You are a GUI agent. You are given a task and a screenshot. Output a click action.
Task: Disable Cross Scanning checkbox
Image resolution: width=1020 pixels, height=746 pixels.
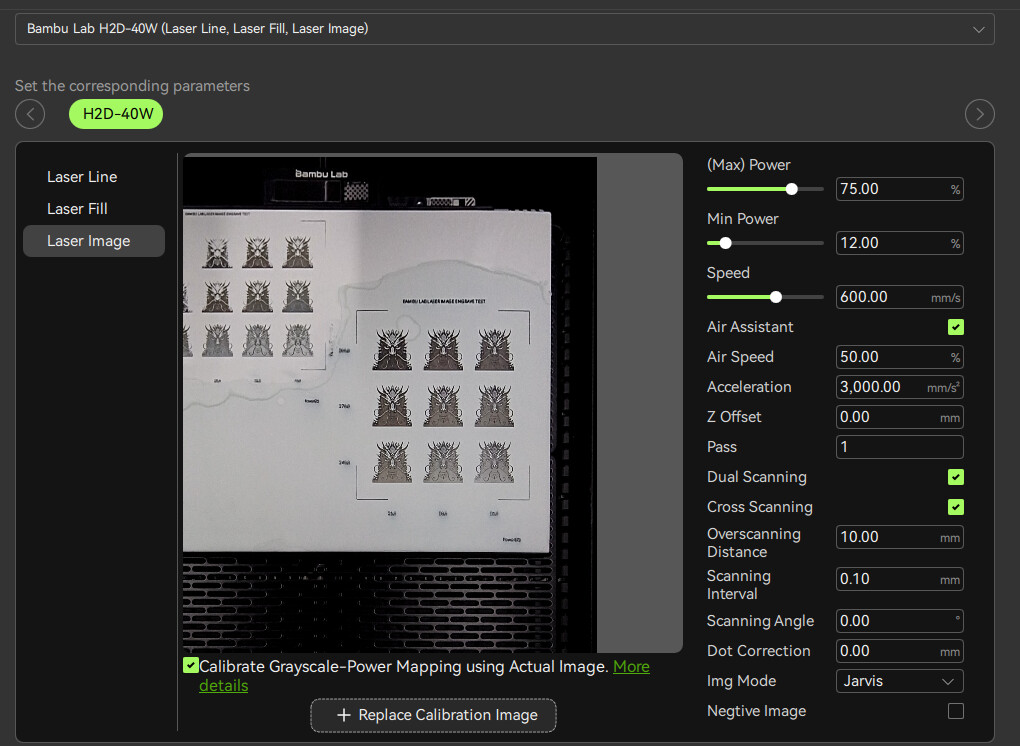(956, 507)
